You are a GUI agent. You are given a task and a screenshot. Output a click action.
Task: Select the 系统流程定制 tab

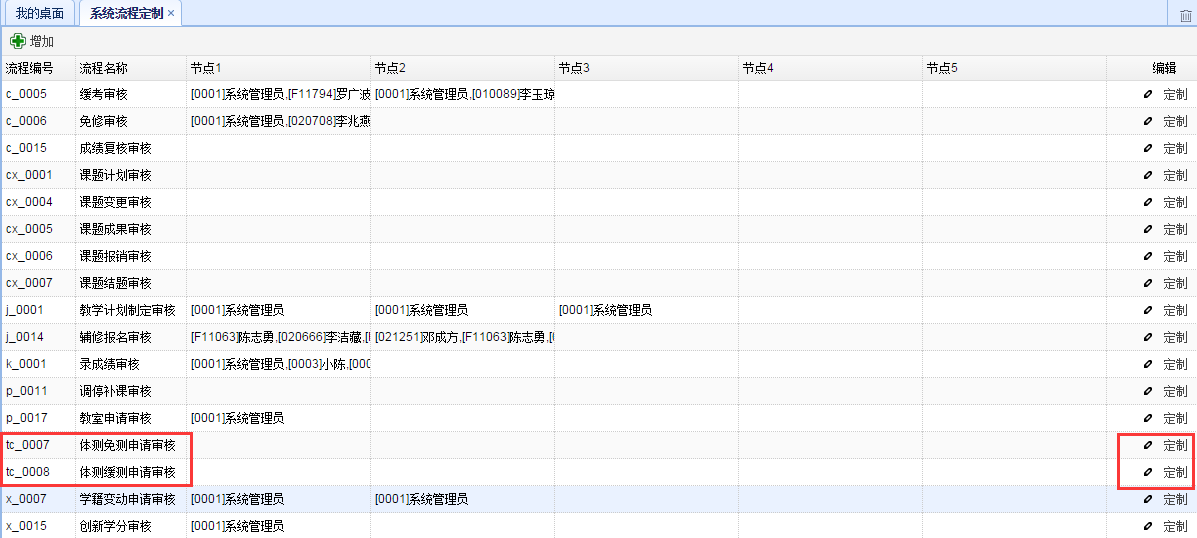[x=126, y=13]
